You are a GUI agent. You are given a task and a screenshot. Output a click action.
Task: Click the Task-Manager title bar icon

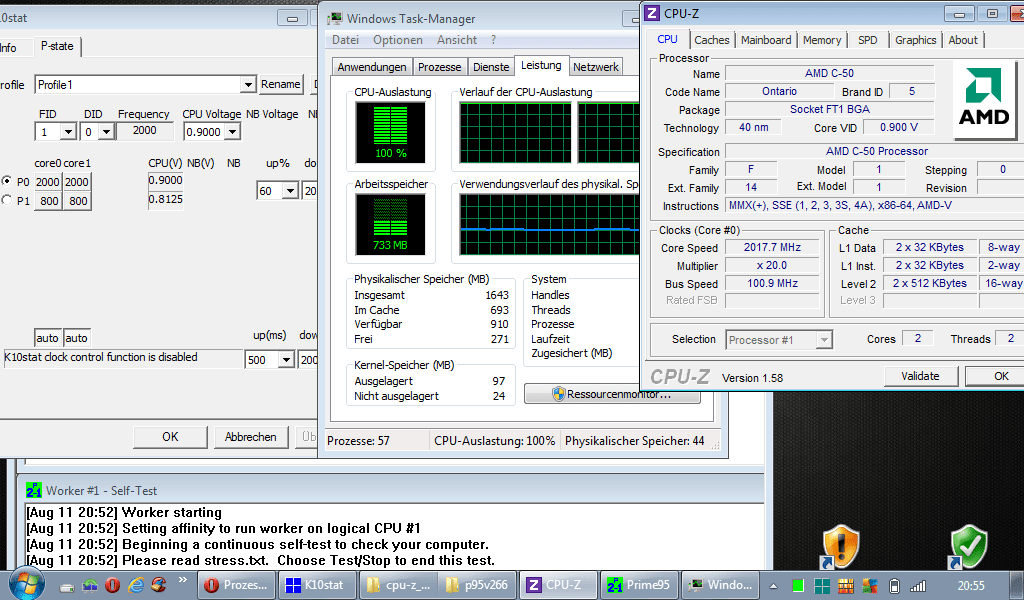pyautogui.click(x=335, y=18)
